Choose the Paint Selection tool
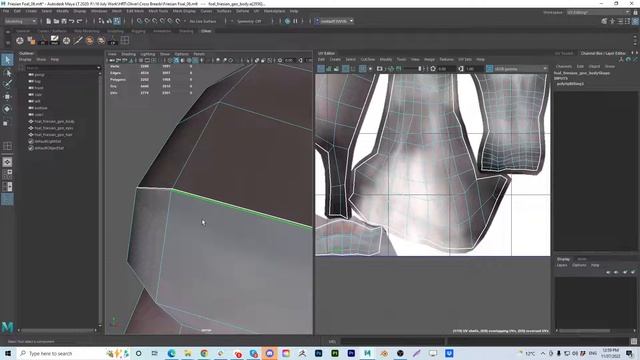The image size is (640, 360). 7,84
